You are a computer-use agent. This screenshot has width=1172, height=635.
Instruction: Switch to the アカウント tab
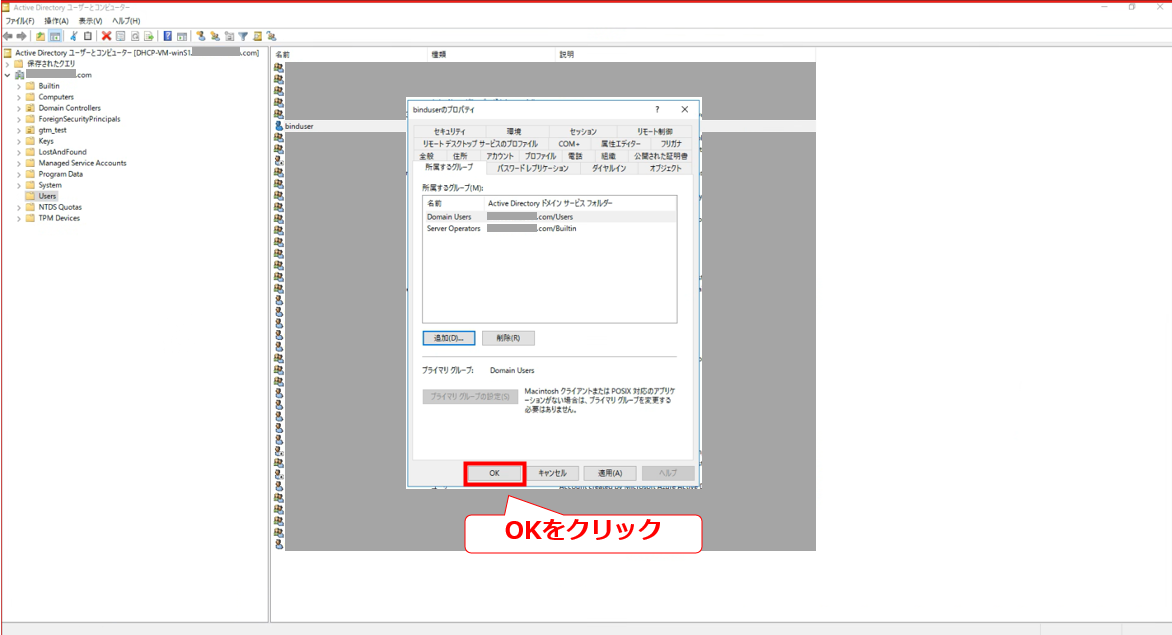point(500,156)
